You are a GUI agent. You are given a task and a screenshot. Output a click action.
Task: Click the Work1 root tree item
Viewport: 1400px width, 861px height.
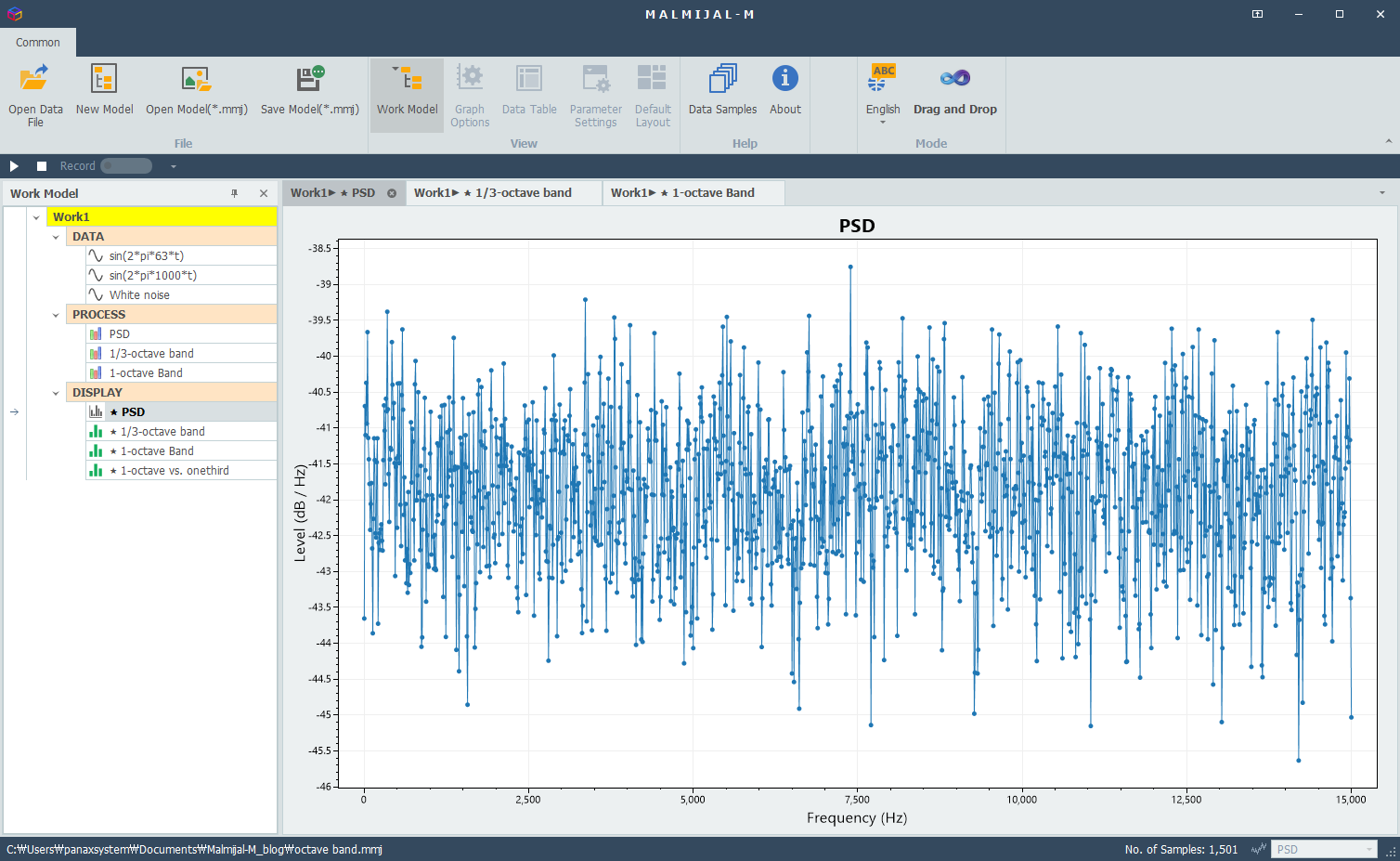(x=162, y=216)
